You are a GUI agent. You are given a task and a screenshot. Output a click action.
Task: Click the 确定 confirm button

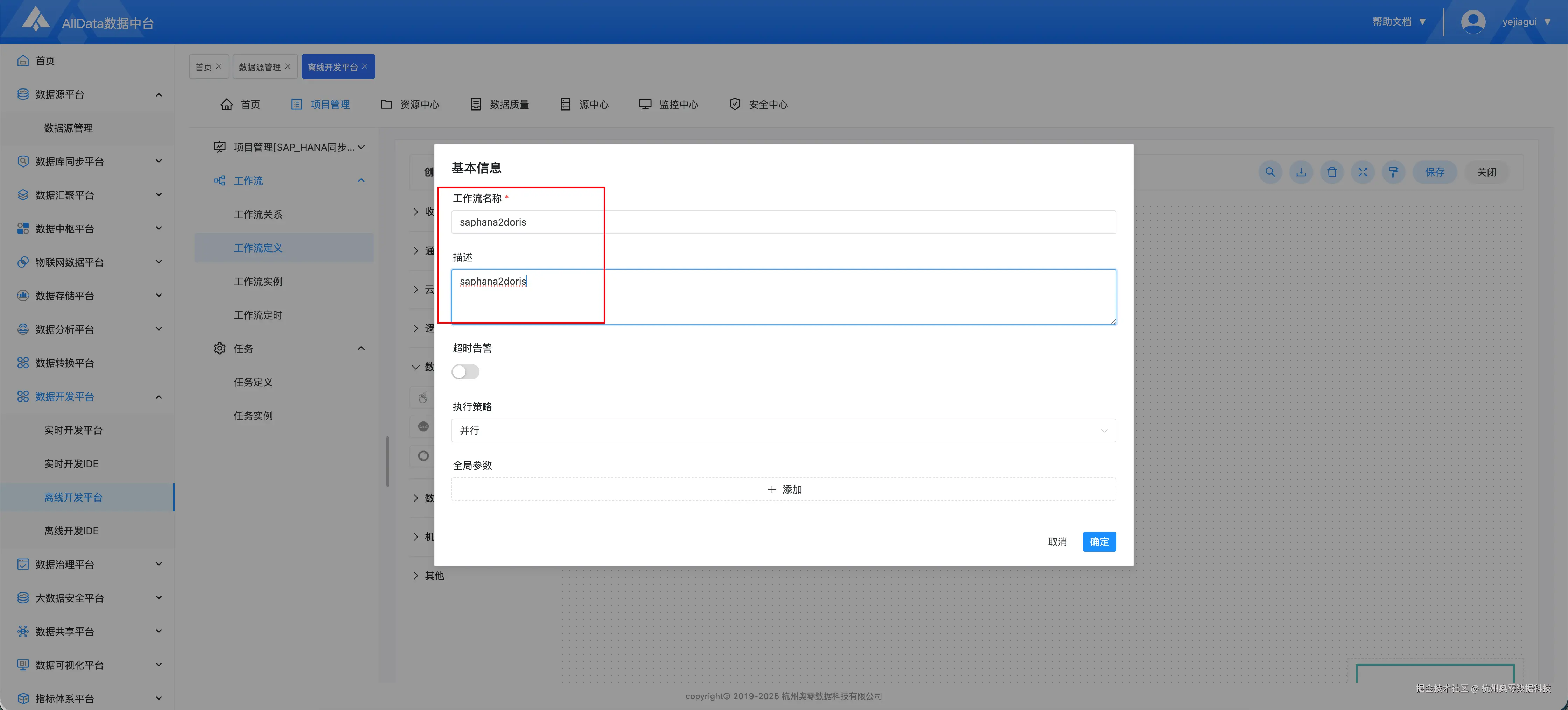tap(1099, 541)
